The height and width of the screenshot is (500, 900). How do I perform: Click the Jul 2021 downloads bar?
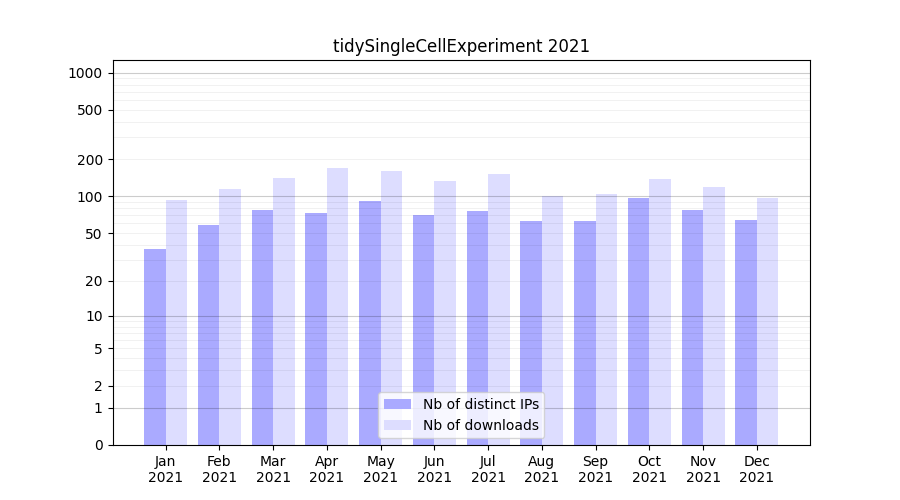[x=499, y=309]
